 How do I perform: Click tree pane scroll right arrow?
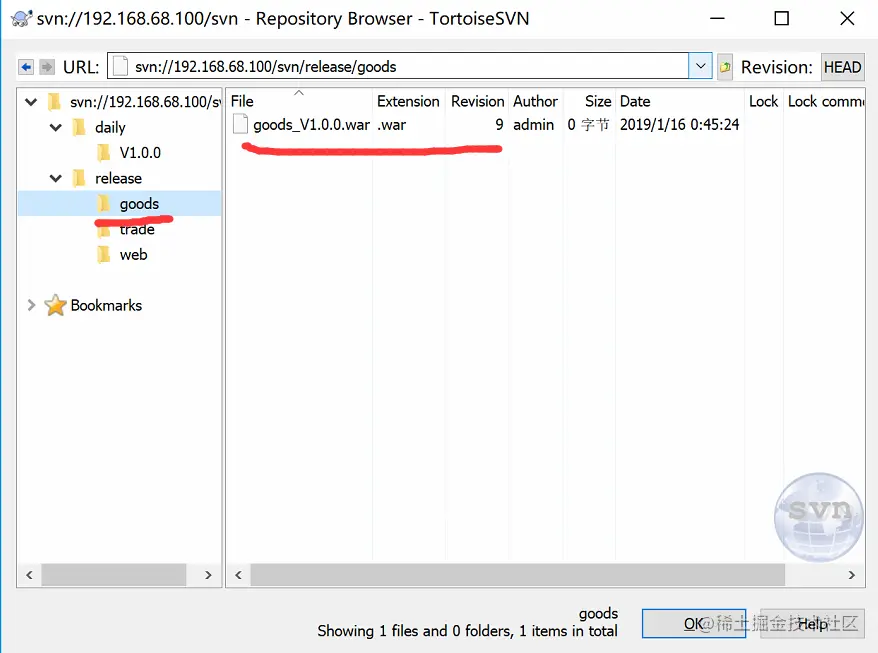point(208,575)
